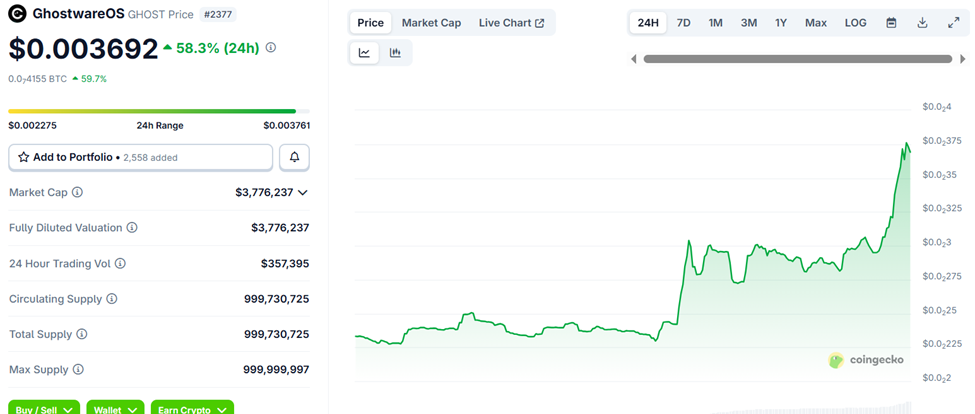Open Live Chart in new window

[511, 23]
